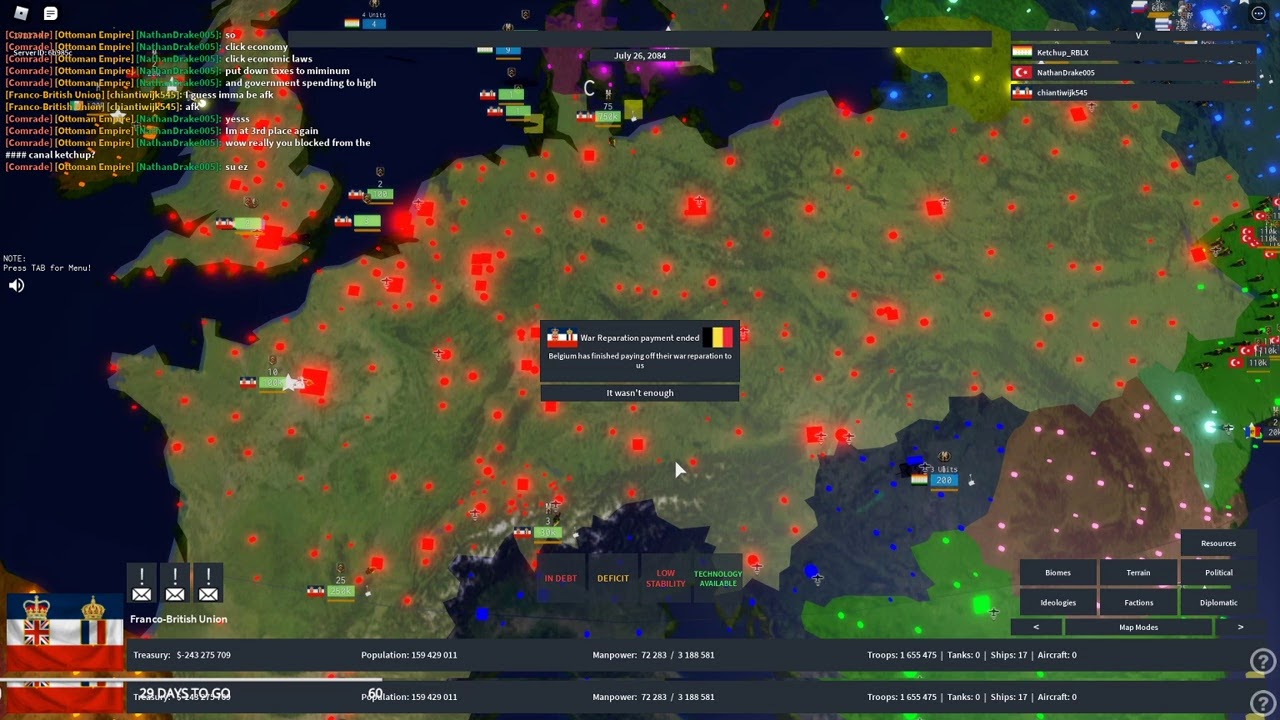Viewport: 1280px width, 720px height.
Task: Click the DEFICIT warning indicator
Action: coord(613,578)
